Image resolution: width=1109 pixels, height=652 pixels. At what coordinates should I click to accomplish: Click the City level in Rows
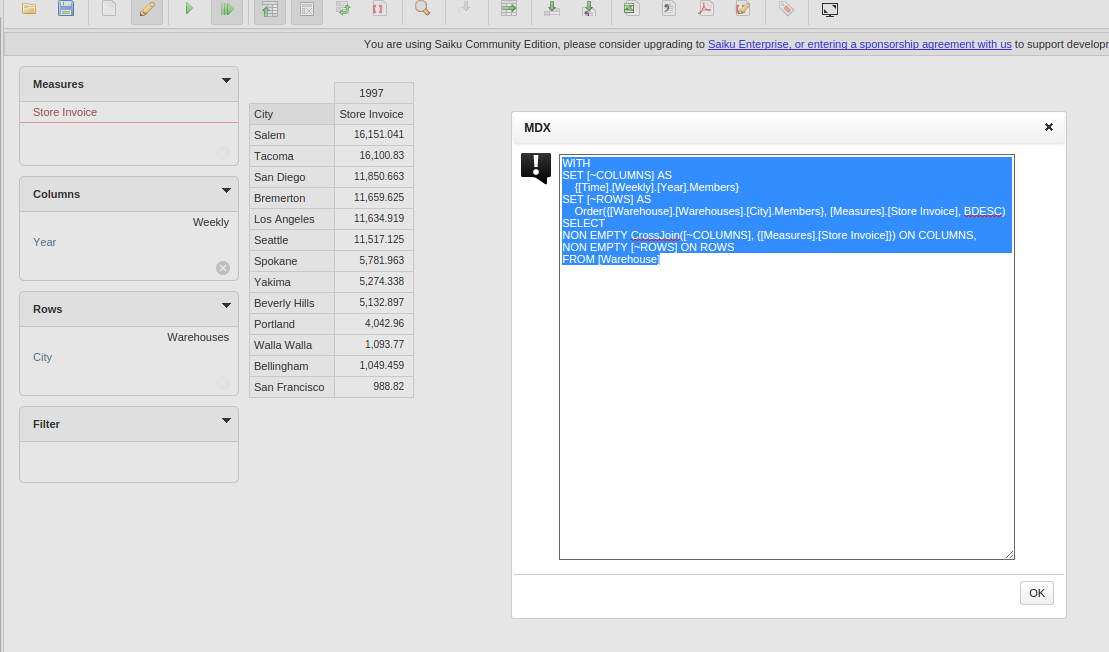pos(42,357)
